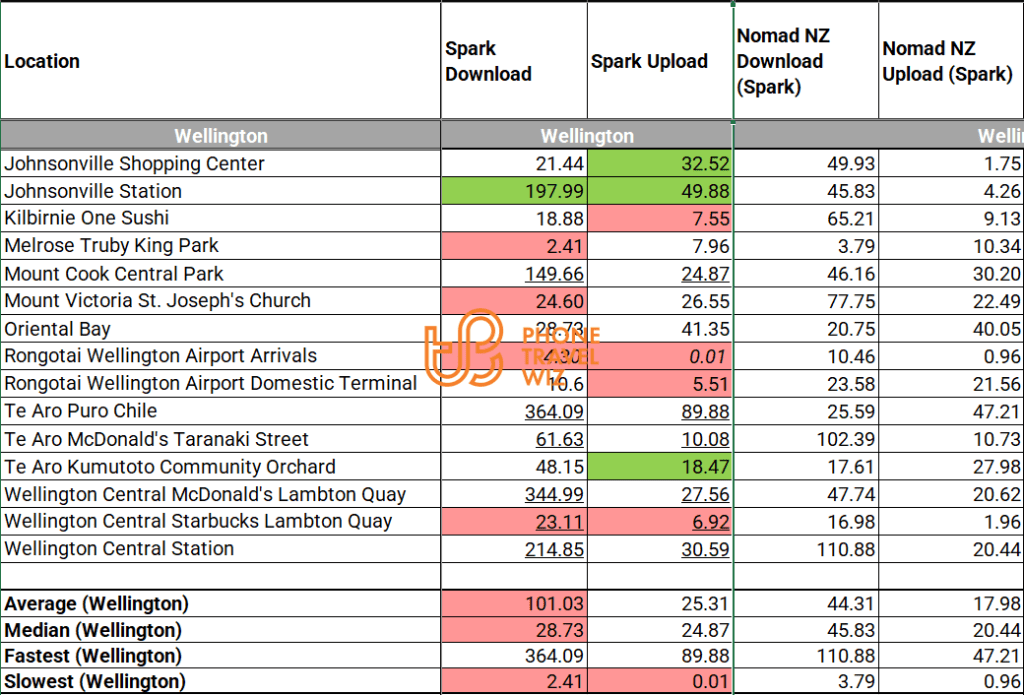Select the Johnsonville Shopping Center row label

coord(134,164)
